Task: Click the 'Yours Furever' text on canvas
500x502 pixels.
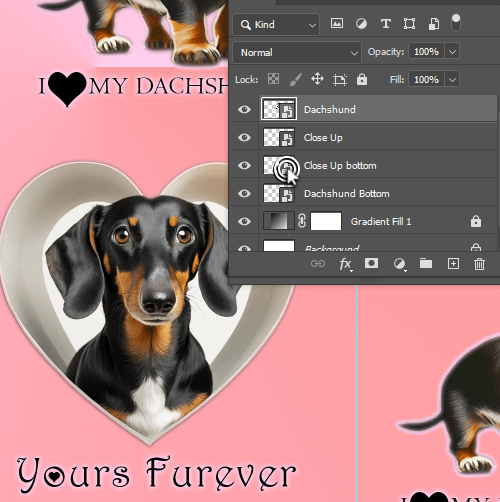Action: click(x=156, y=474)
